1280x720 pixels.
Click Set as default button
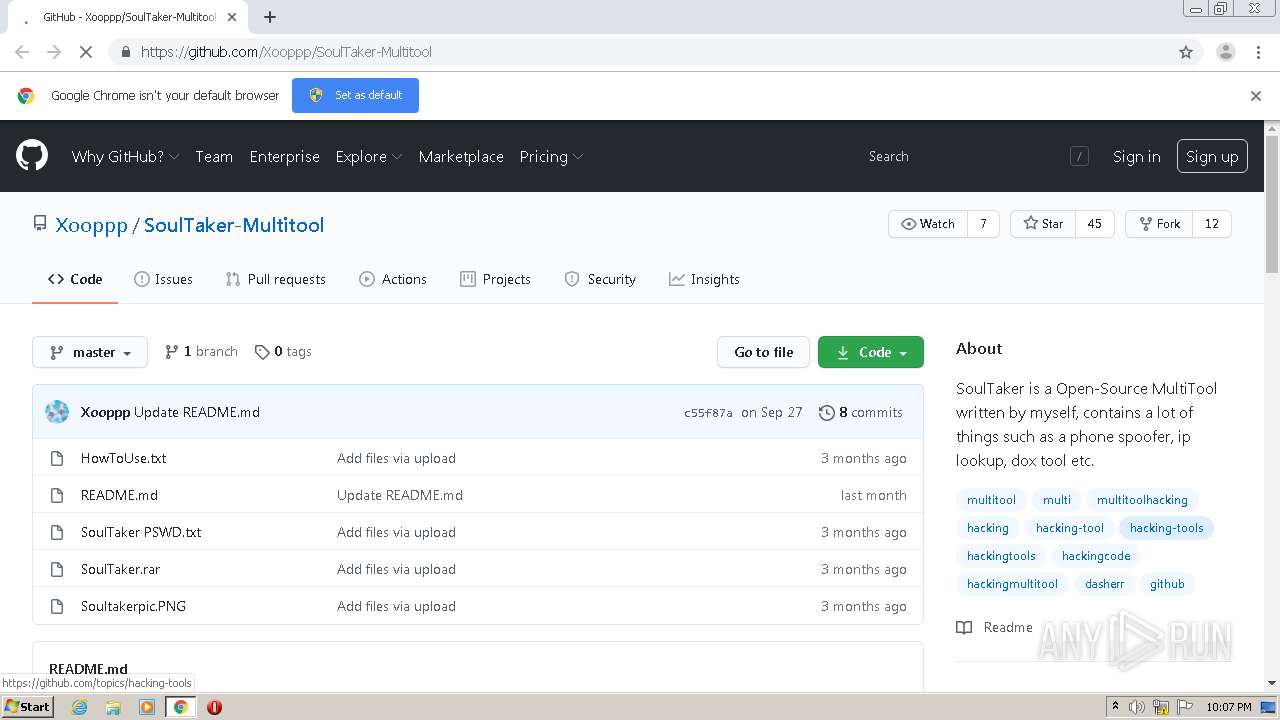355,95
